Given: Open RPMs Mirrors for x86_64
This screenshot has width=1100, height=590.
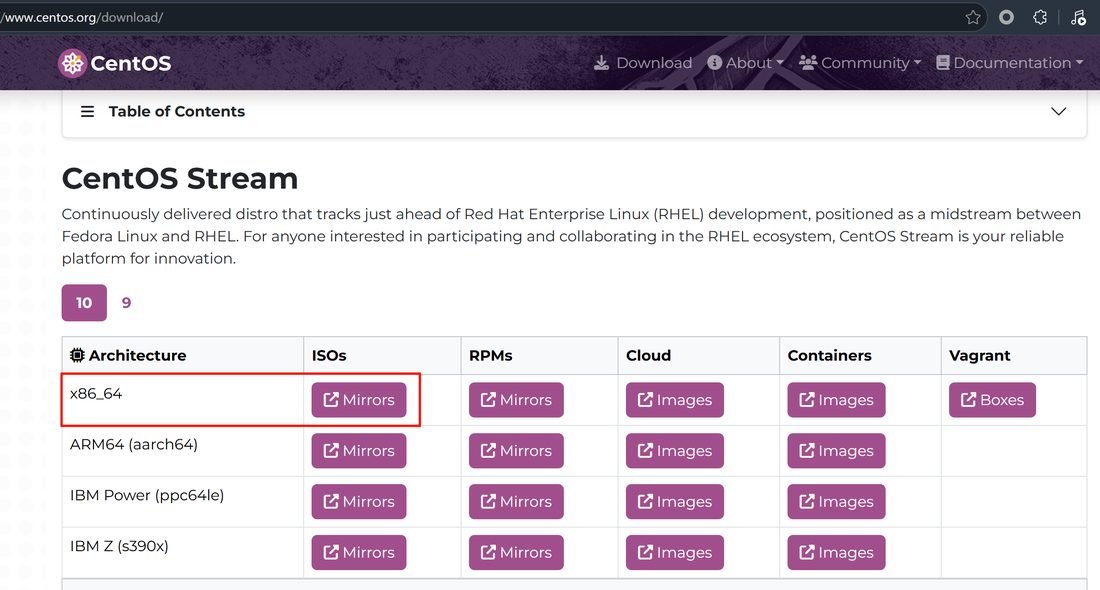Looking at the screenshot, I should tap(516, 400).
